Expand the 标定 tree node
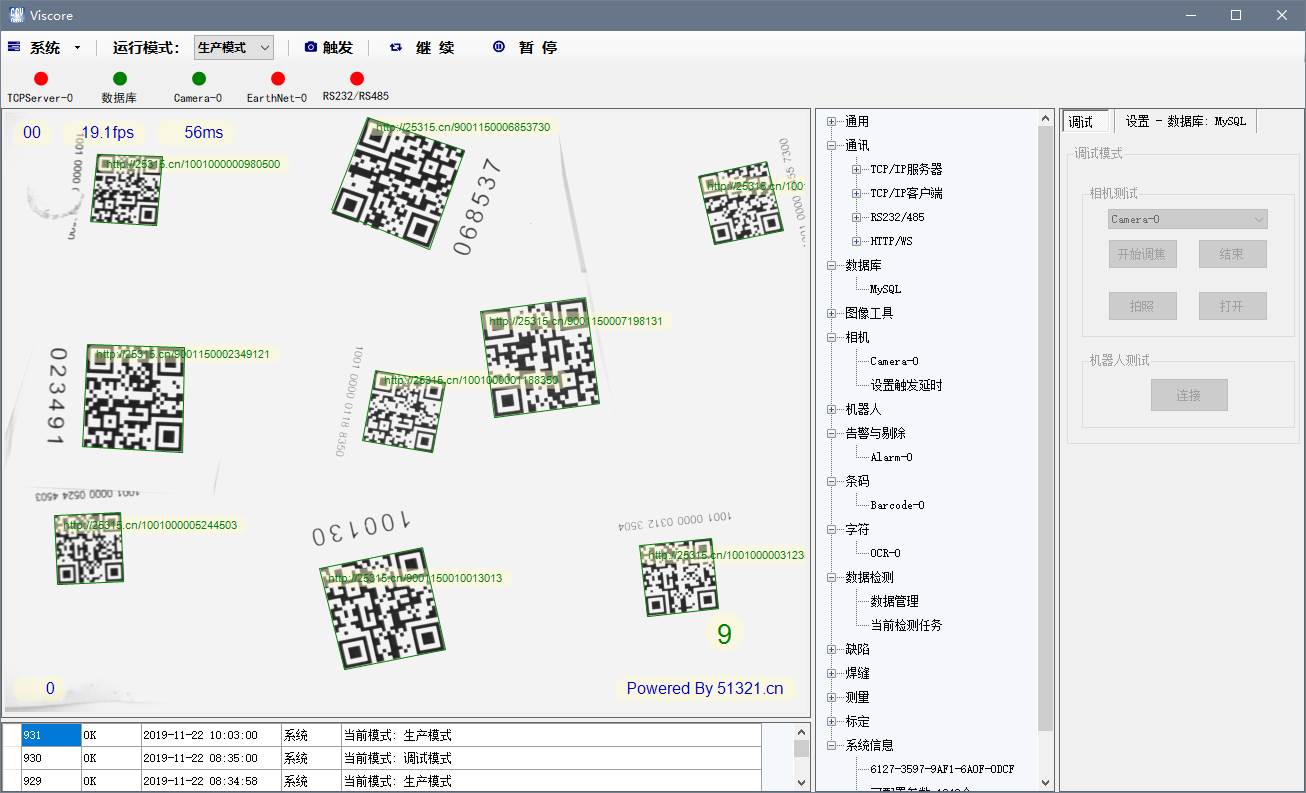 832,721
